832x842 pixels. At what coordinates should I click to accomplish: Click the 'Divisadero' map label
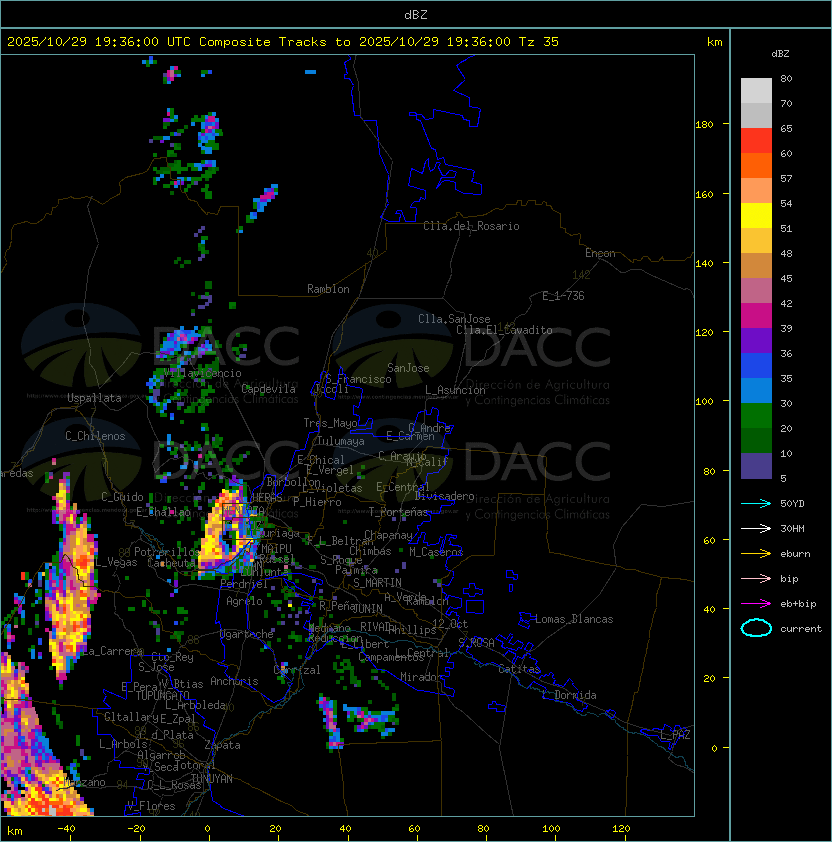(x=444, y=496)
